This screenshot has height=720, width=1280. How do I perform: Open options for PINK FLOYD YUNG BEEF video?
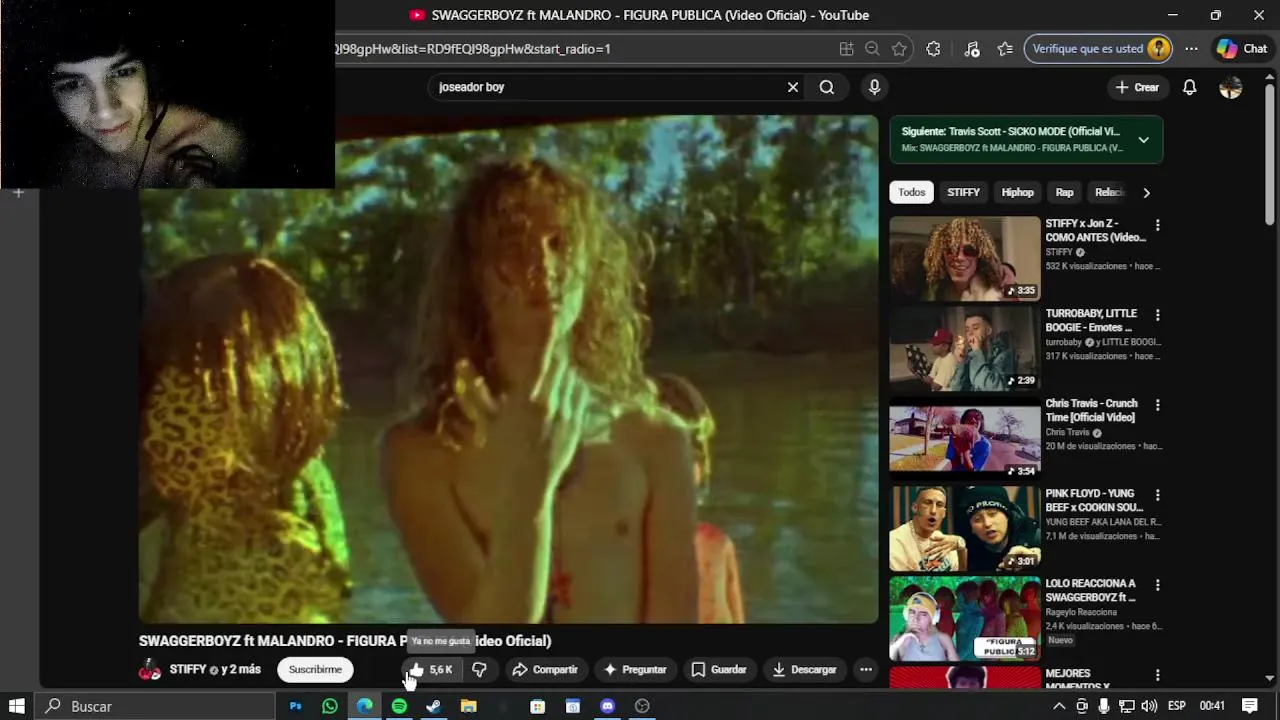[x=1157, y=495]
